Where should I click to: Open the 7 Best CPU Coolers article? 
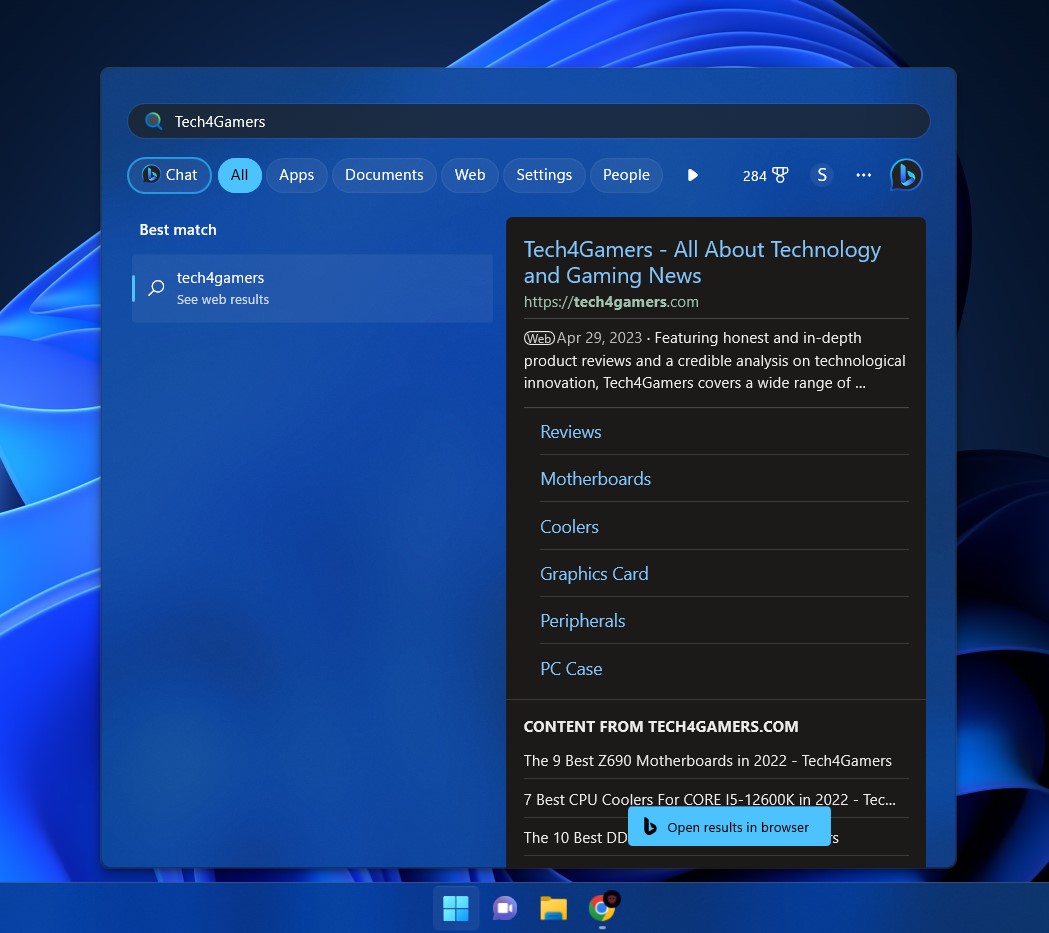pyautogui.click(x=709, y=799)
